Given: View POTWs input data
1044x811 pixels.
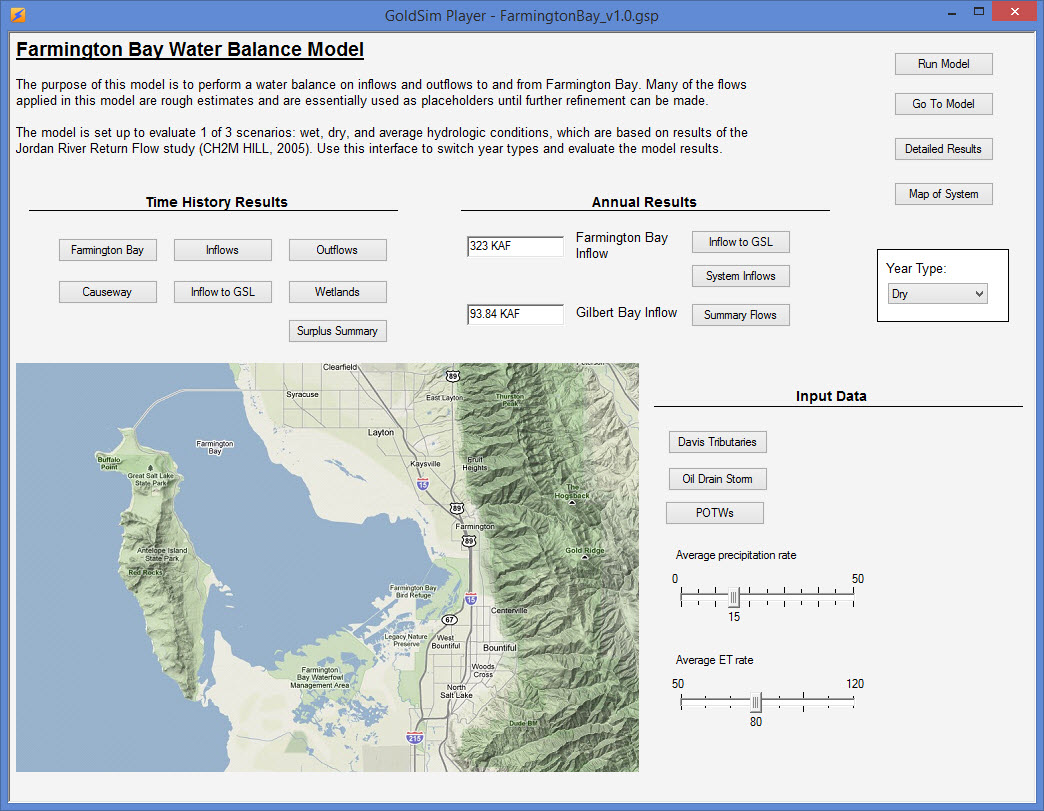Looking at the screenshot, I should [x=715, y=512].
